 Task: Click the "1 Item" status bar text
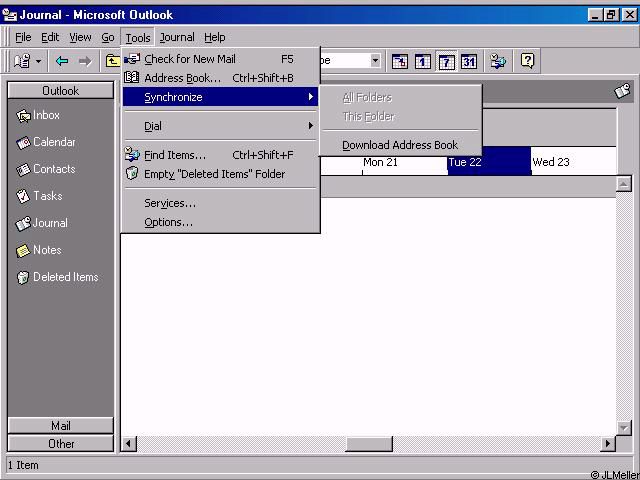coord(23,465)
